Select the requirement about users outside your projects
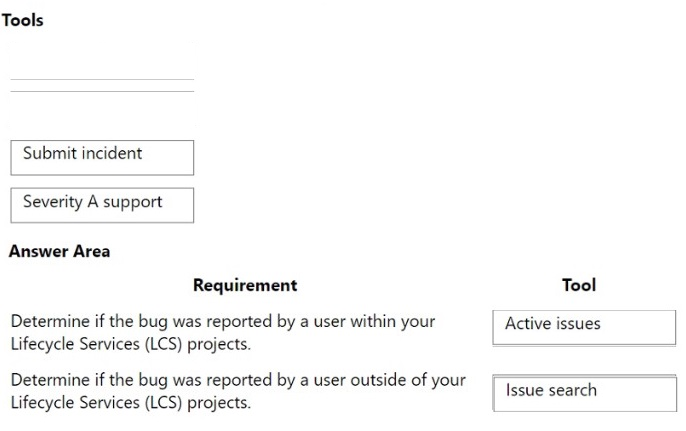The height and width of the screenshot is (431, 686). point(238,391)
